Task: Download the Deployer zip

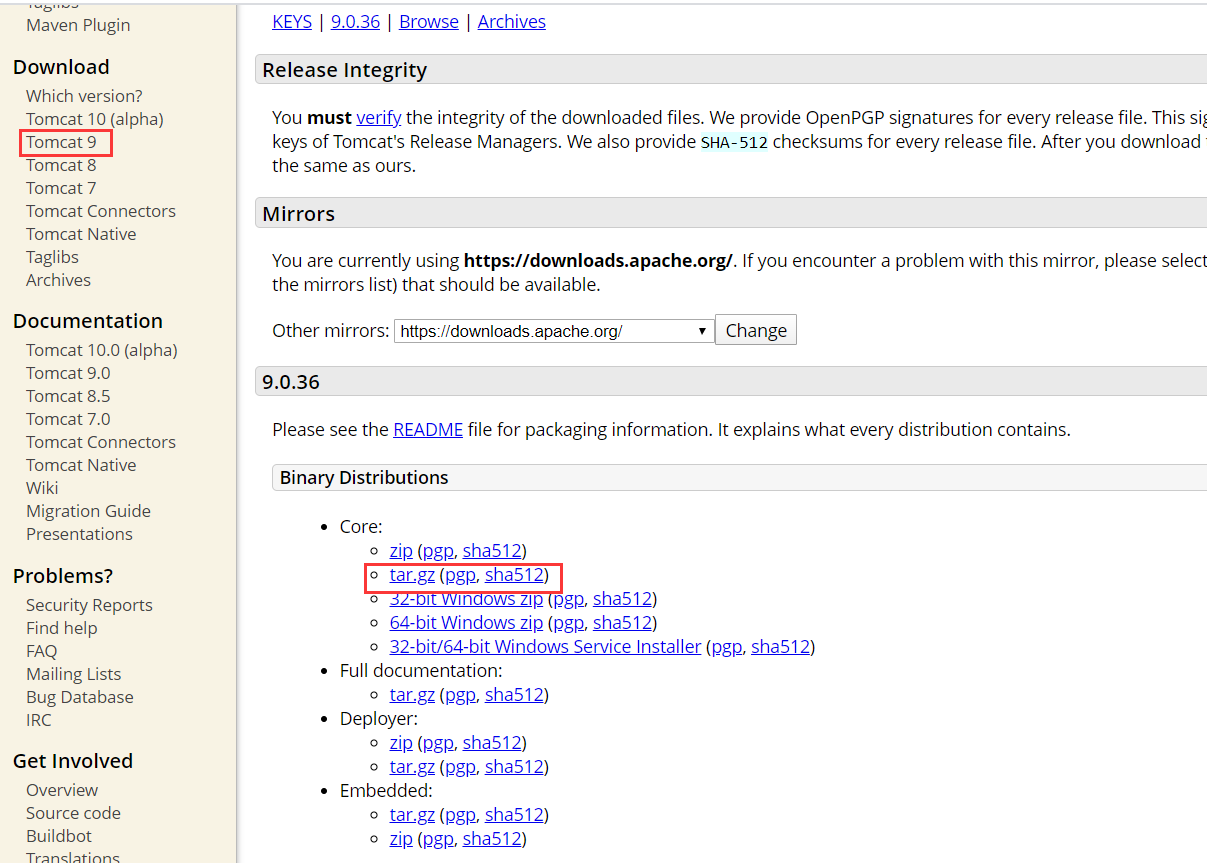Action: 401,742
